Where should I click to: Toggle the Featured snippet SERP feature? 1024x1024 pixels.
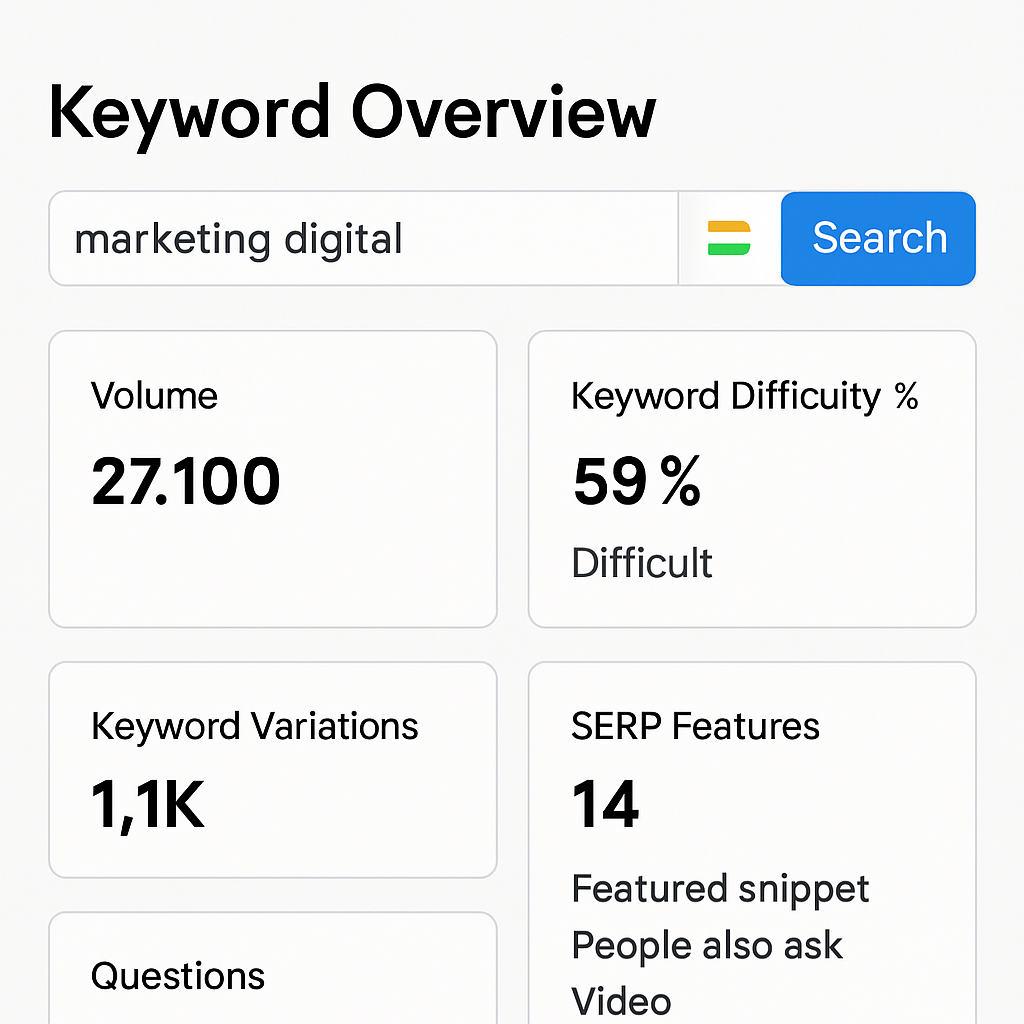click(720, 888)
